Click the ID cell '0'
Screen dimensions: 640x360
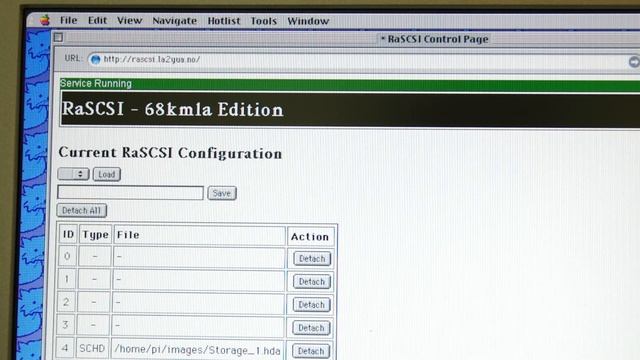point(67,256)
